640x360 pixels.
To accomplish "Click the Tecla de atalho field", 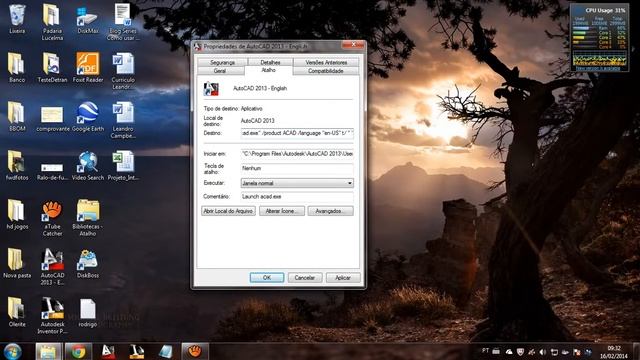I will (297, 168).
